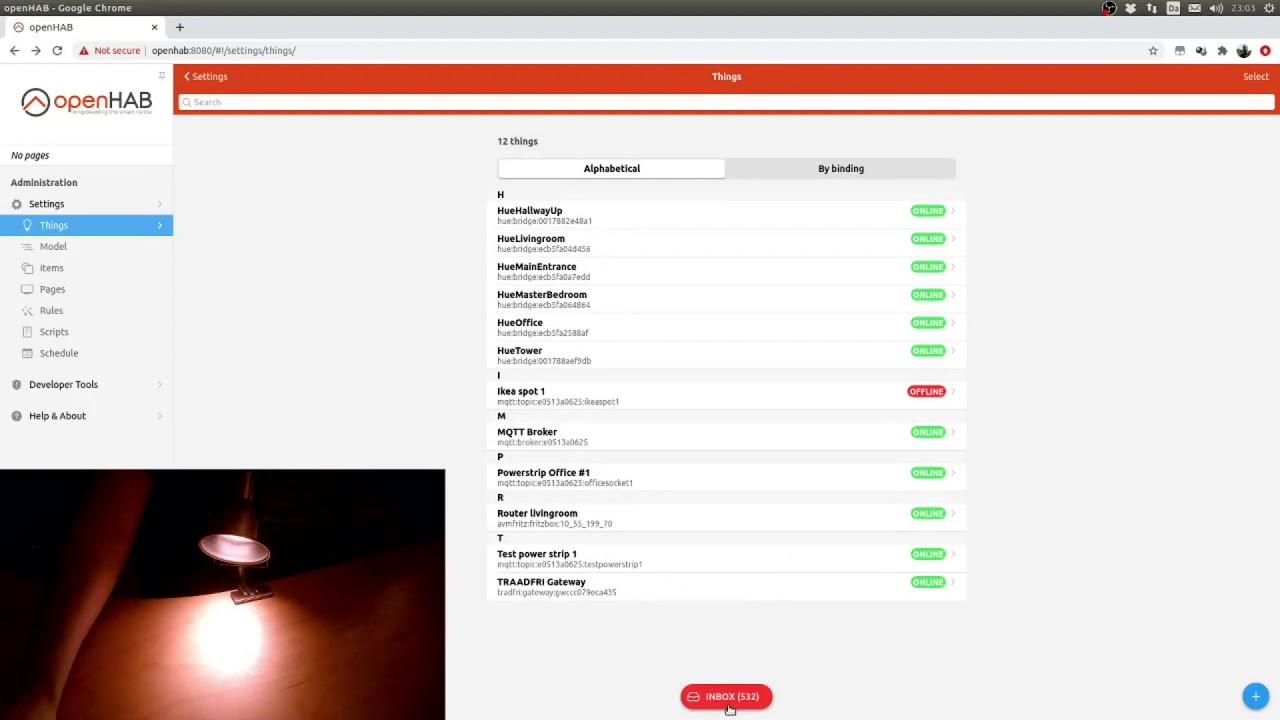Open the HueOffice thing
Image resolution: width=1280 pixels, height=720 pixels.
pyautogui.click(x=727, y=327)
